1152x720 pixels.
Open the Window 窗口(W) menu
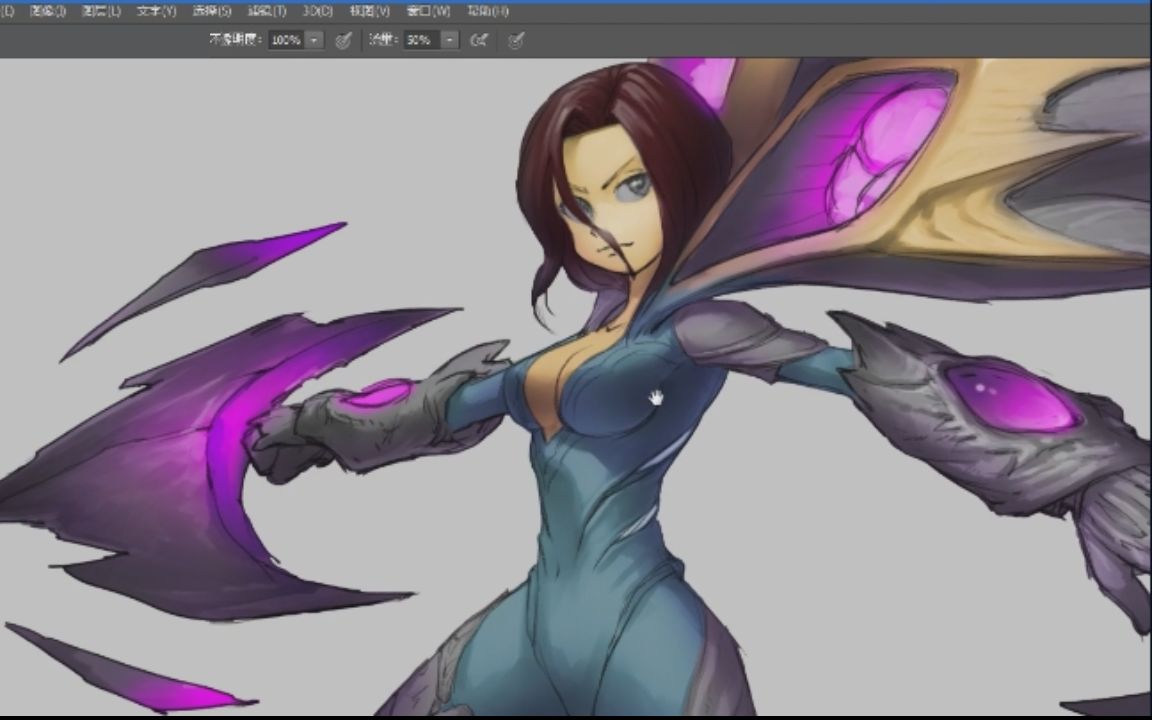click(428, 11)
